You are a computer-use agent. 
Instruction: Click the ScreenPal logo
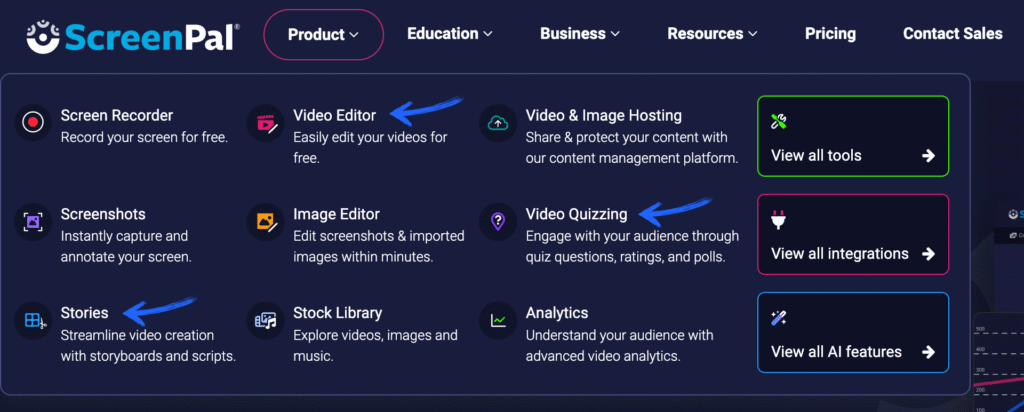click(x=133, y=35)
